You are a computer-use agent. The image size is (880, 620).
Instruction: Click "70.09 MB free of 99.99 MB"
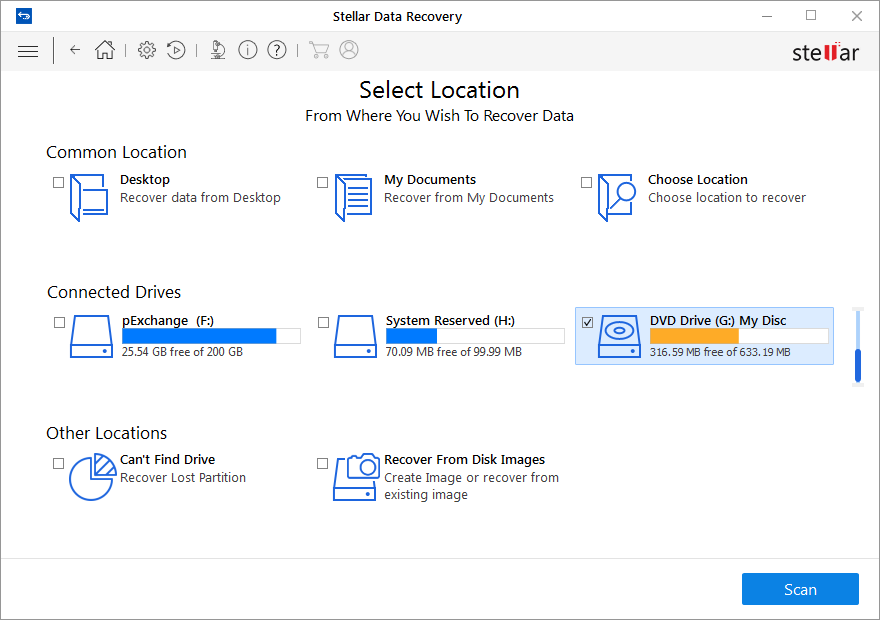tap(453, 352)
